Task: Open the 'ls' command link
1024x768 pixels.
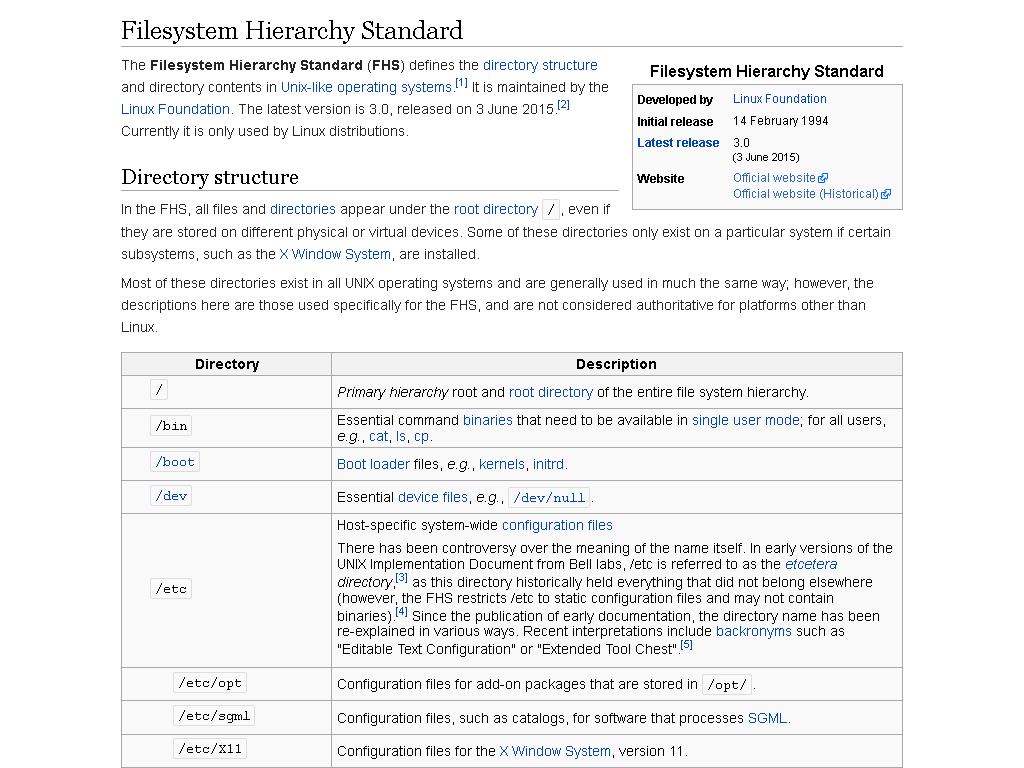Action: (400, 436)
